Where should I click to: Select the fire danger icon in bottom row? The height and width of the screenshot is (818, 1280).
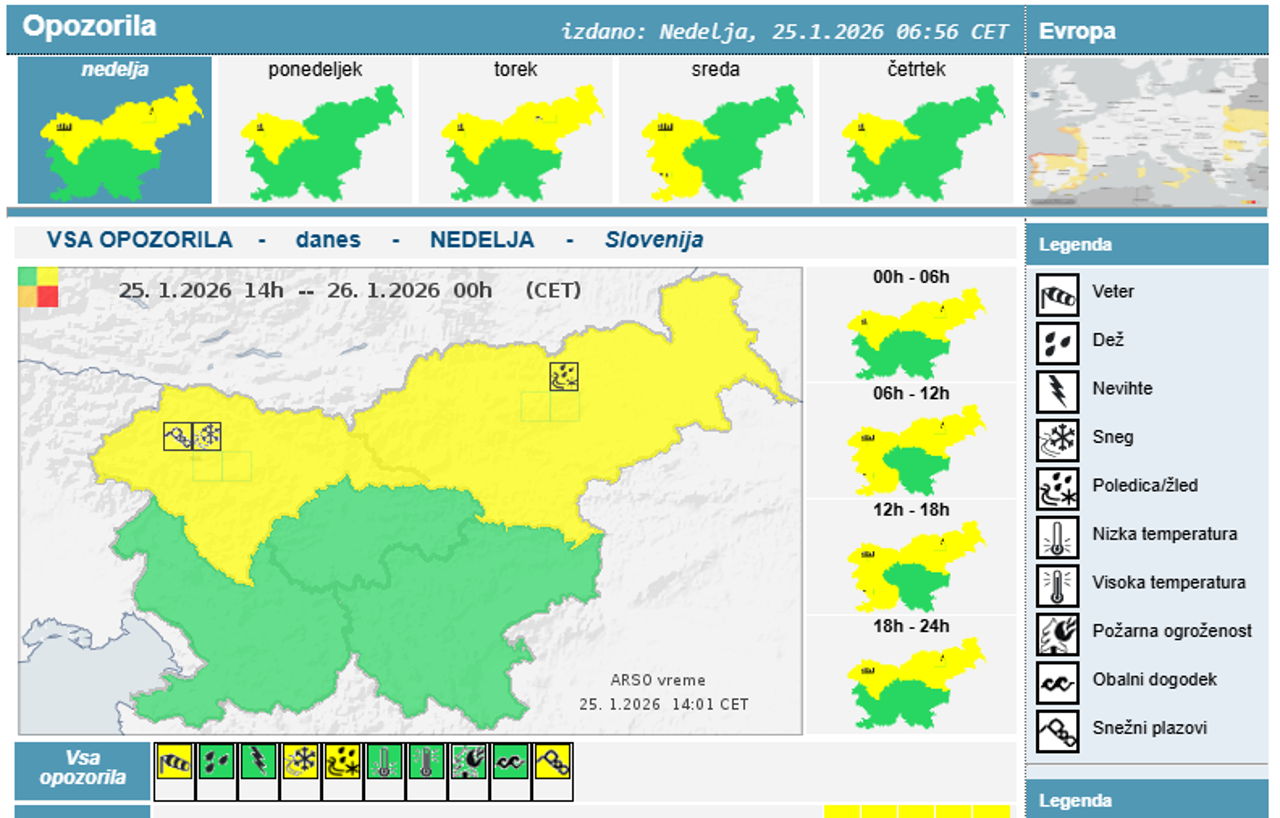coord(469,761)
